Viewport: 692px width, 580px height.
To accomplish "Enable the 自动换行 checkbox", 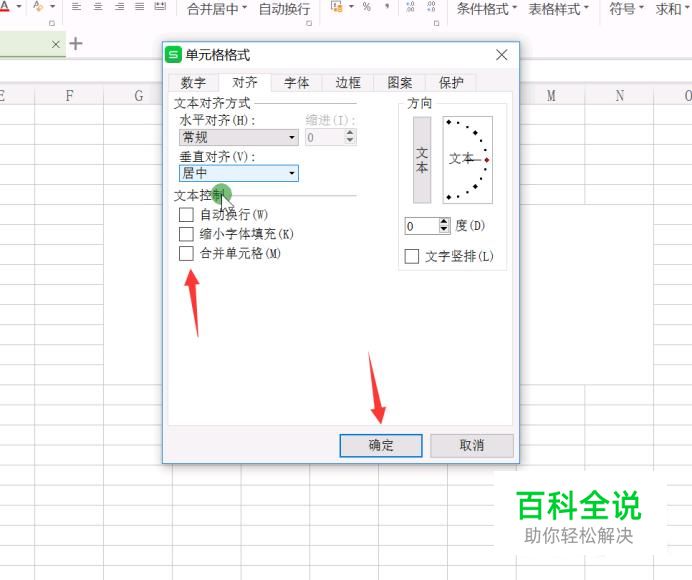I will point(186,215).
